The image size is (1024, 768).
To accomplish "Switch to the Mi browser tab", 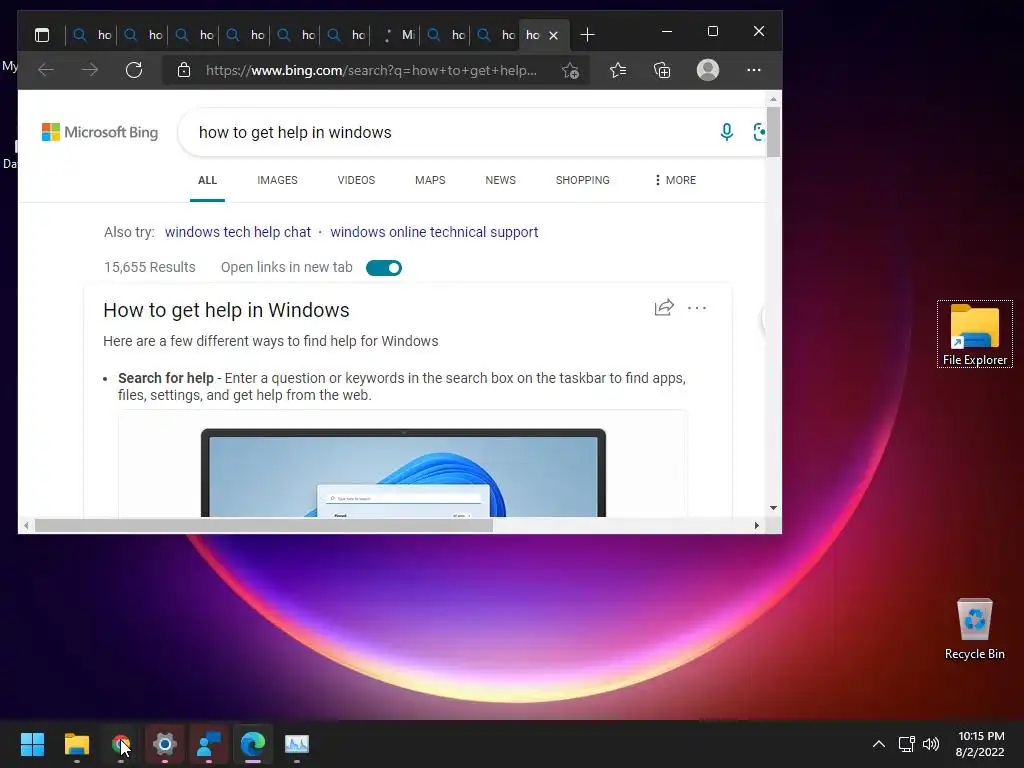I will (398, 35).
